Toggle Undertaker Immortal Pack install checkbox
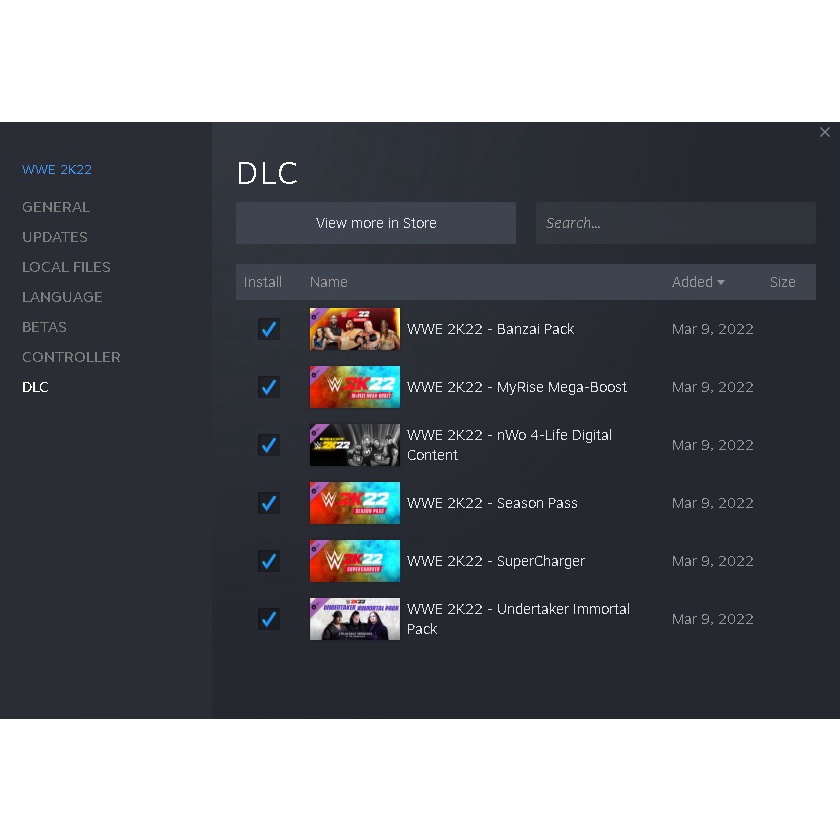The width and height of the screenshot is (840, 840). (x=268, y=619)
